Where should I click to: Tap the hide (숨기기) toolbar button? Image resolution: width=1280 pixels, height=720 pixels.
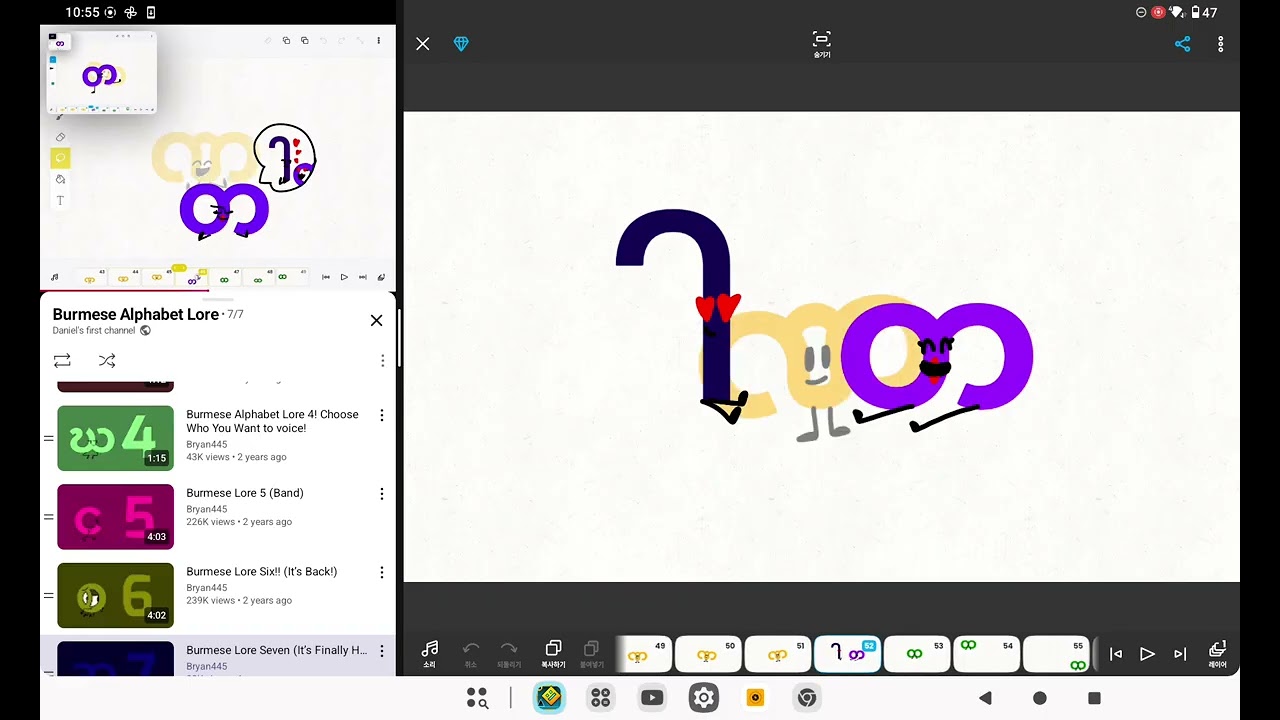click(821, 44)
